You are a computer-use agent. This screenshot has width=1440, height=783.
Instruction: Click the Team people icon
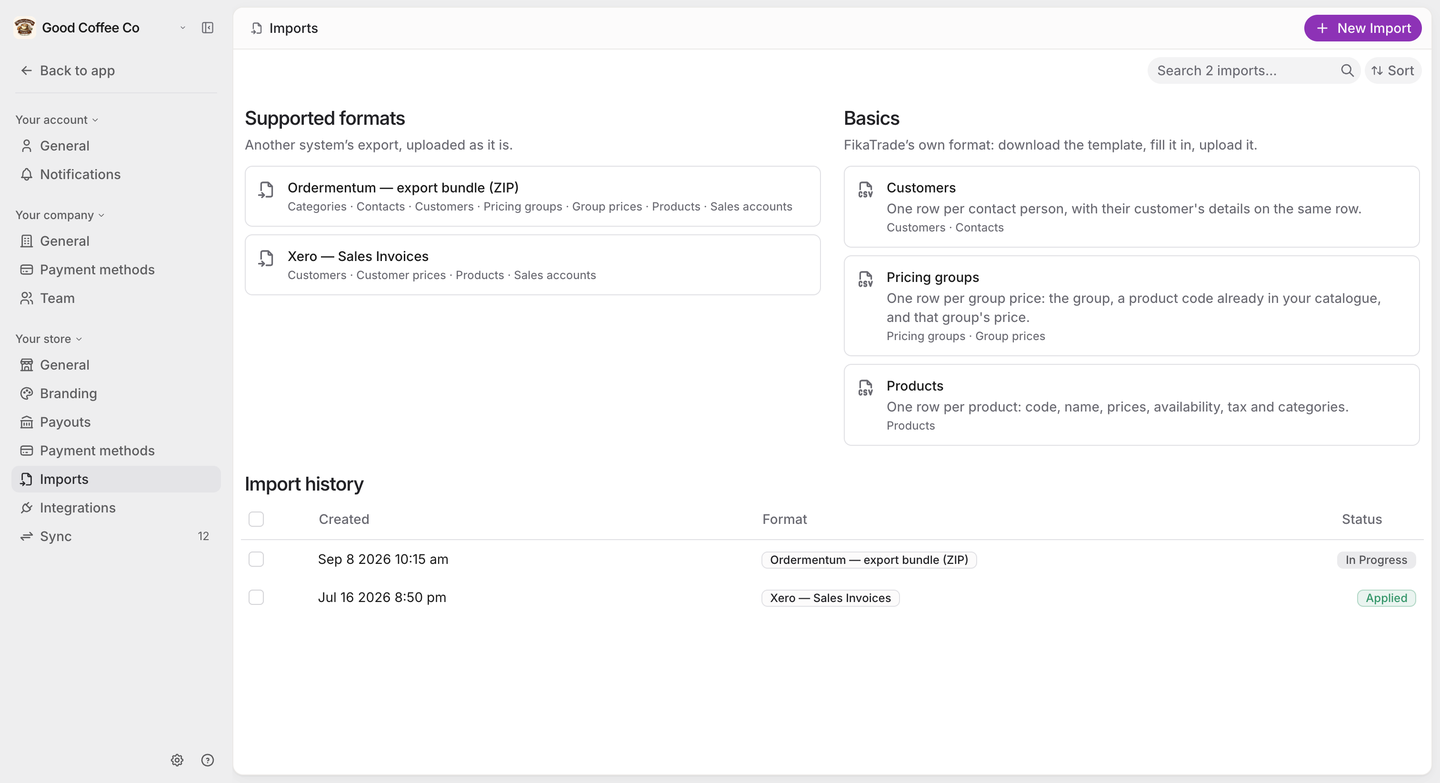27,298
